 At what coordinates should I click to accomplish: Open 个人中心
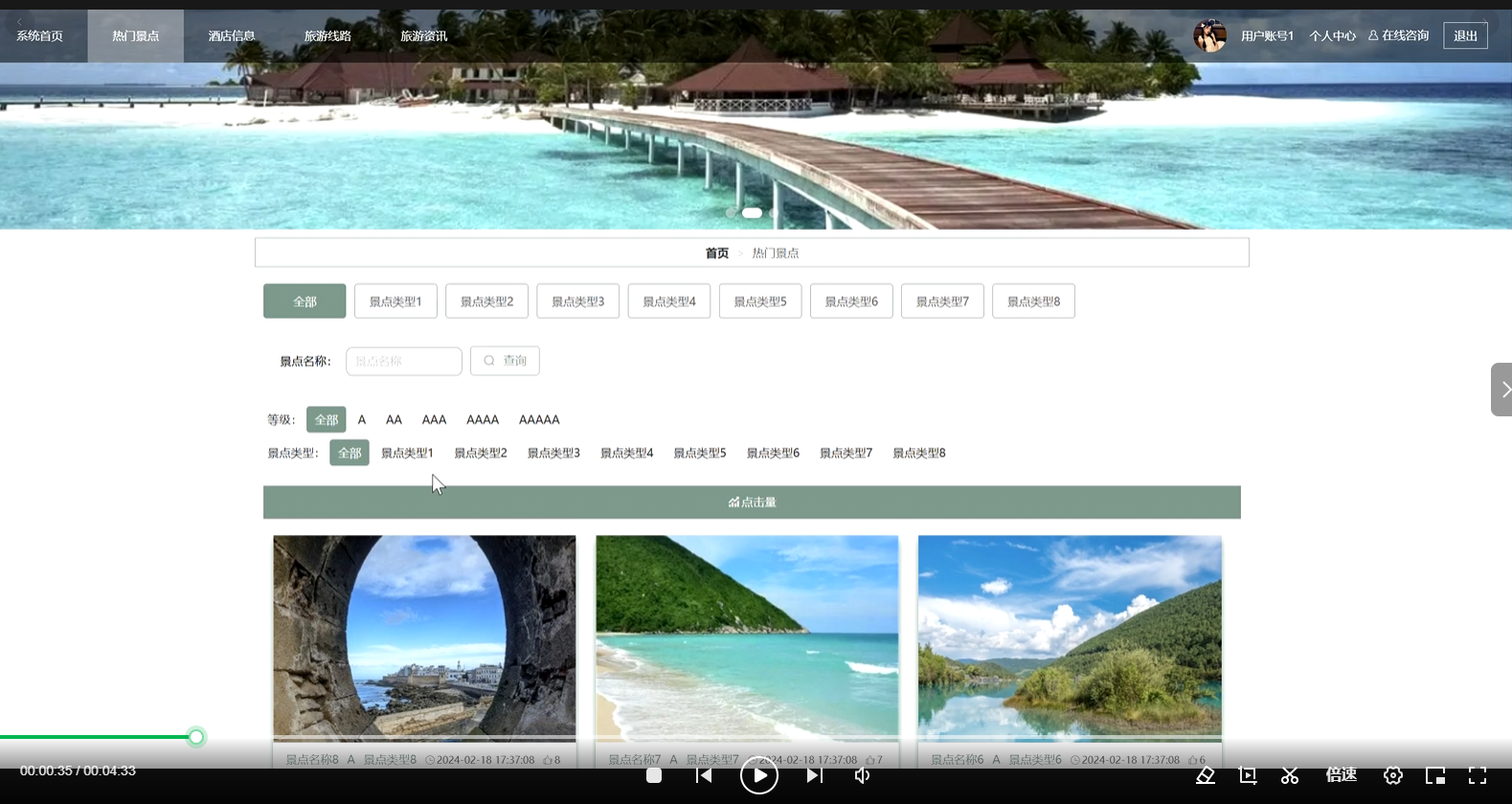coord(1332,36)
